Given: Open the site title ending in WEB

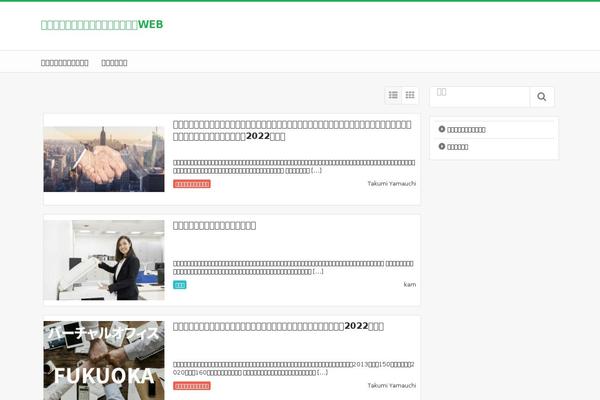Looking at the screenshot, I should tap(102, 24).
